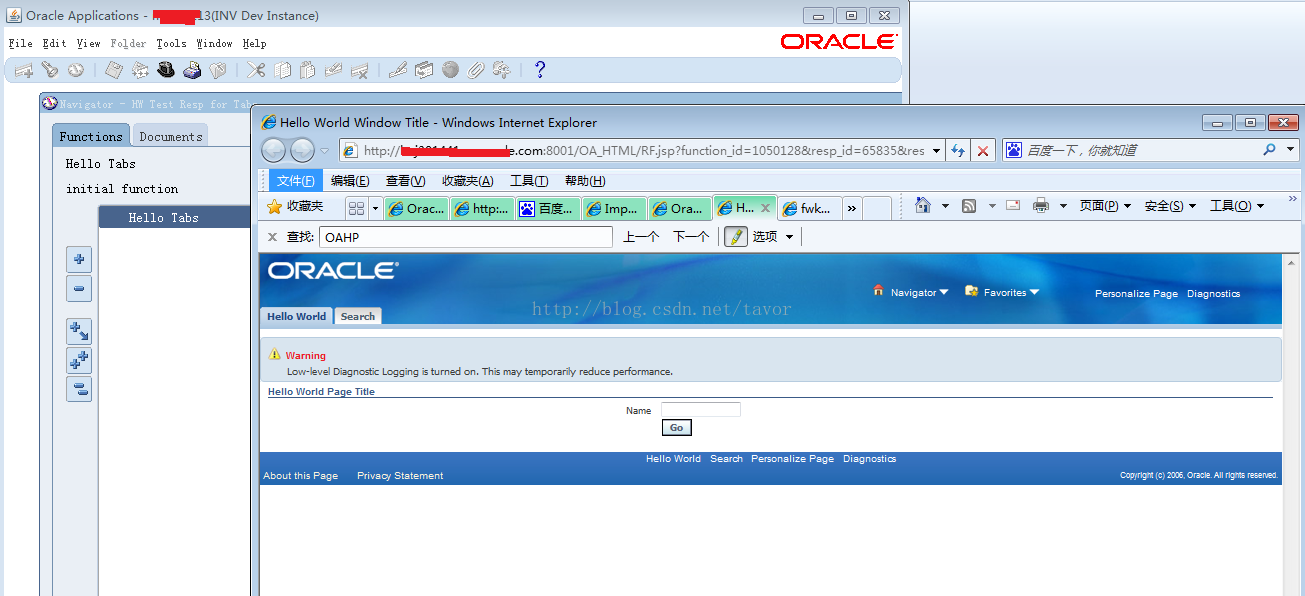Viewport: 1305px width, 596px height.
Task: Open File menu in Oracle Applications
Action: tap(20, 43)
